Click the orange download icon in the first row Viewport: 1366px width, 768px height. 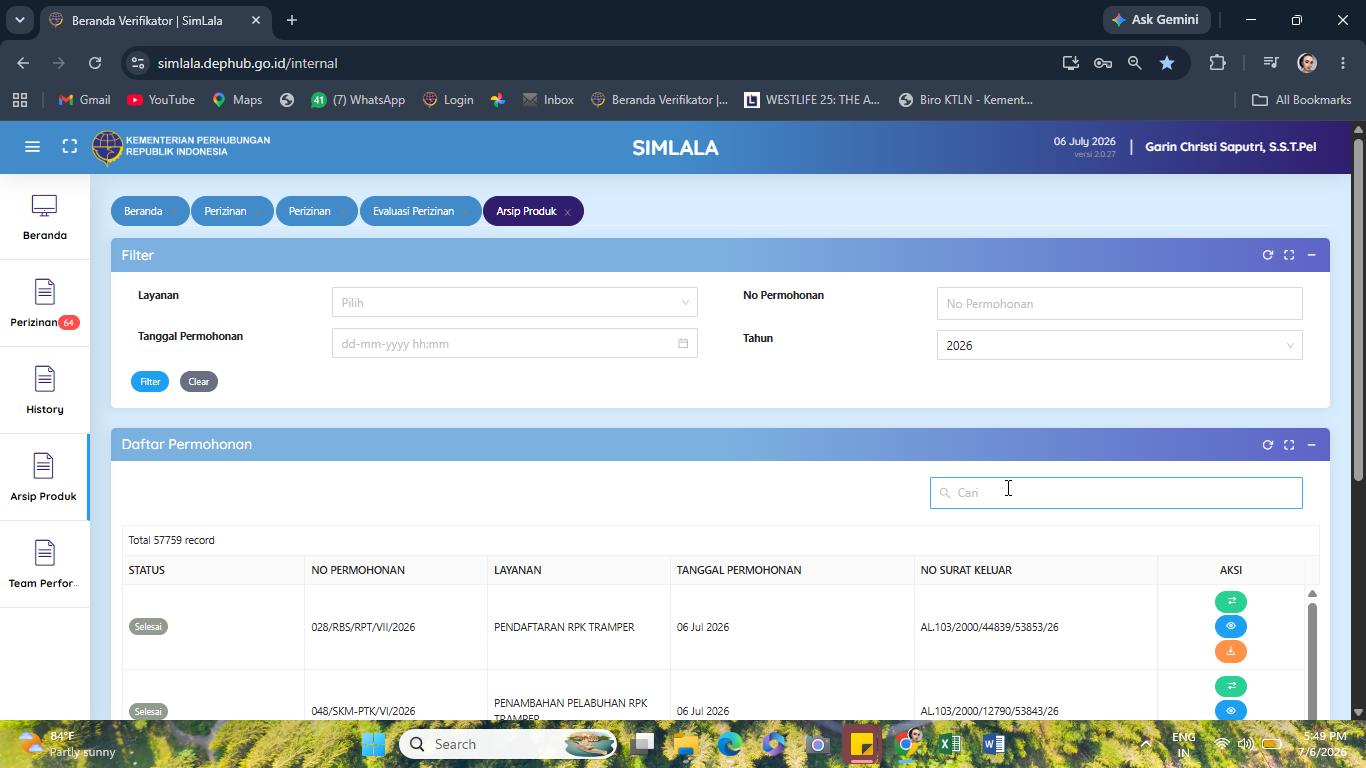pos(1231,651)
